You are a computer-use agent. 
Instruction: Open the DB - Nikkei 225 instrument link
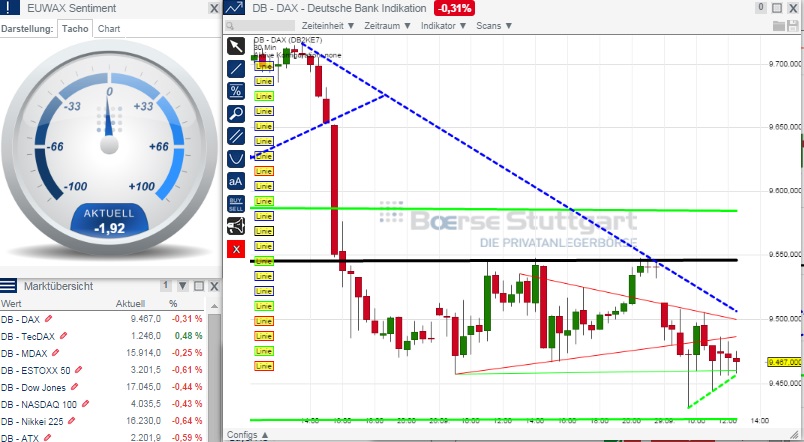pyautogui.click(x=32, y=421)
